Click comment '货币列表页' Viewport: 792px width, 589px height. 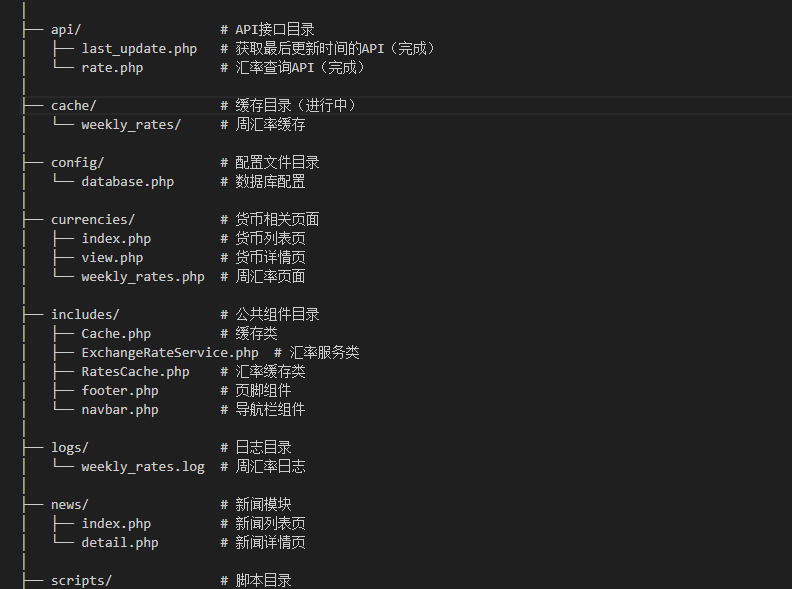[x=270, y=239]
